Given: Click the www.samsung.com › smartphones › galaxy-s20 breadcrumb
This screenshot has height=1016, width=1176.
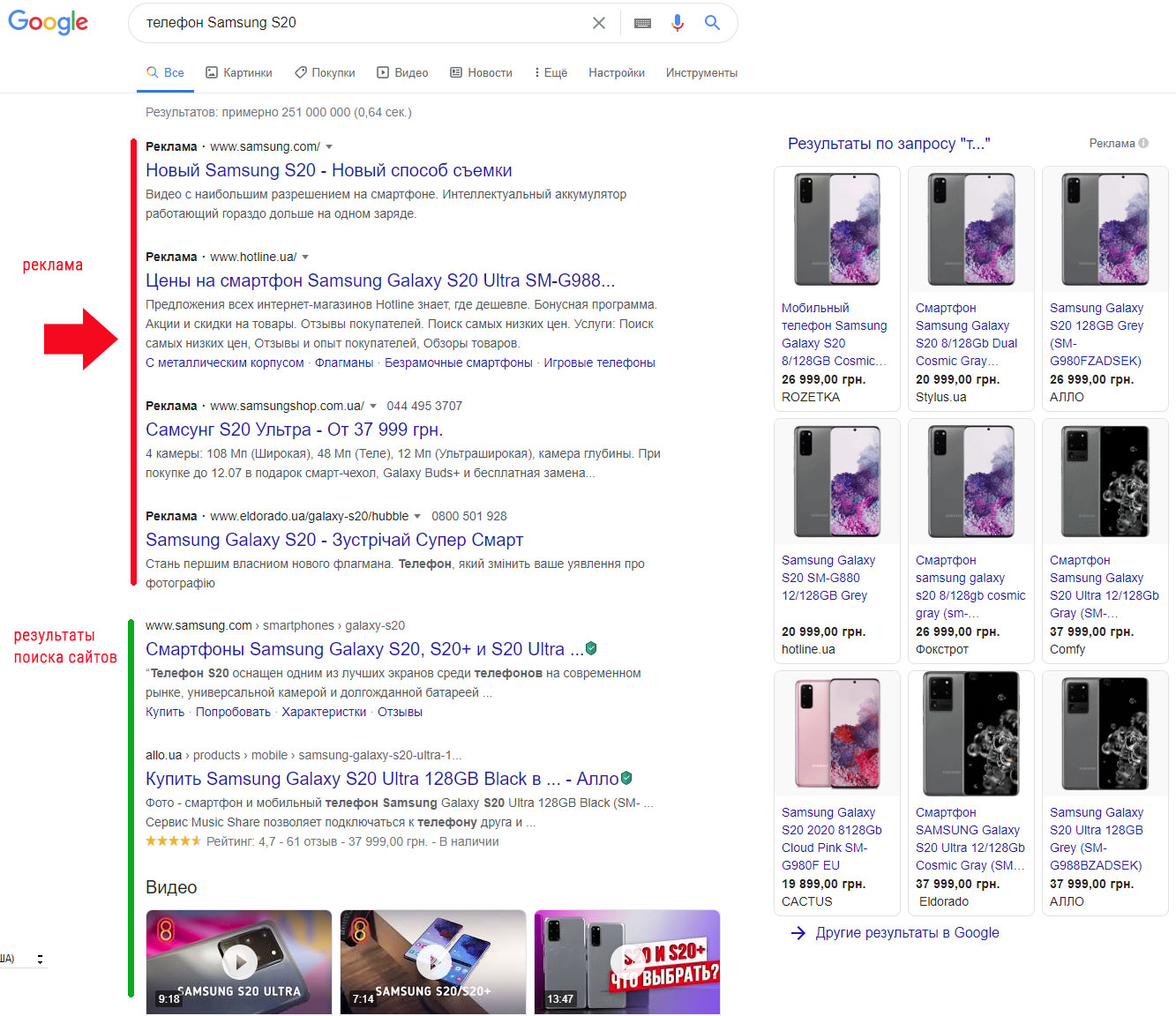Looking at the screenshot, I should [275, 625].
